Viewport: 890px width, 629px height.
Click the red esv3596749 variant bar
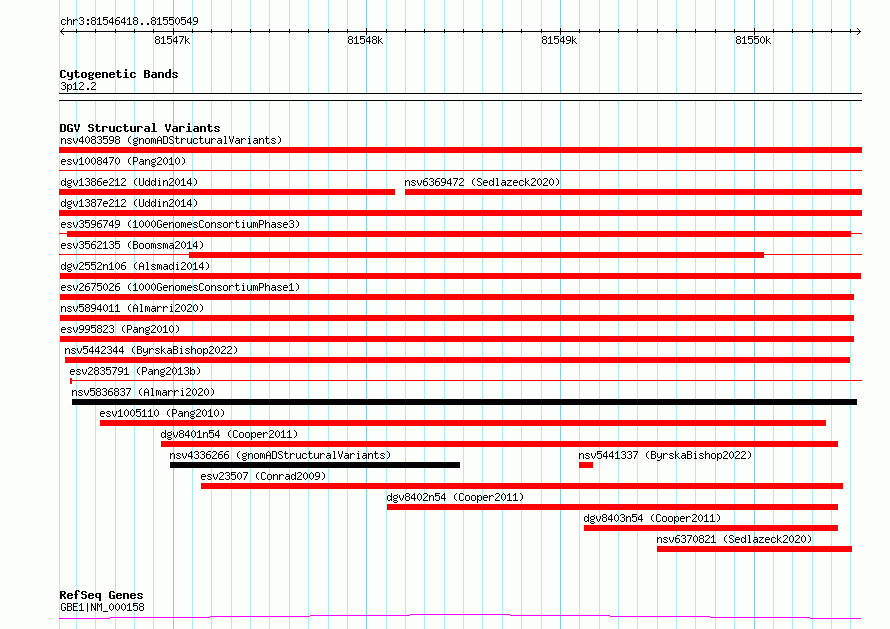(459, 234)
